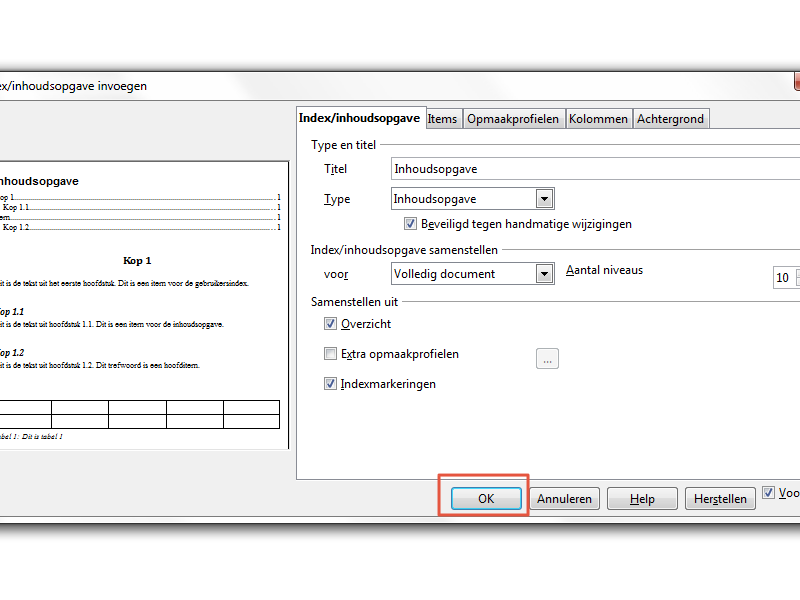The height and width of the screenshot is (600, 800).
Task: Toggle Beveiligd tegen handmatige wijzigingen checkbox
Action: (x=411, y=224)
